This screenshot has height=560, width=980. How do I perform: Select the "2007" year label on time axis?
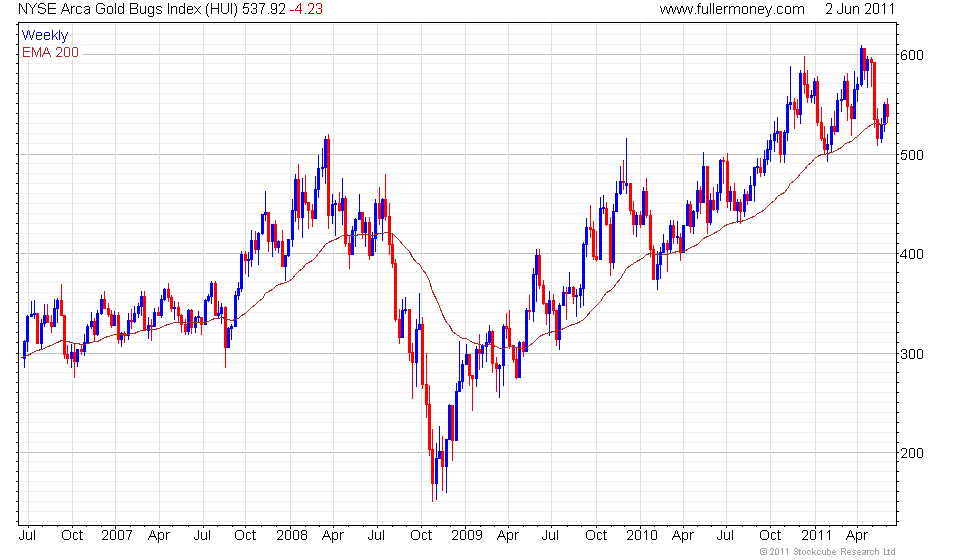[x=117, y=536]
